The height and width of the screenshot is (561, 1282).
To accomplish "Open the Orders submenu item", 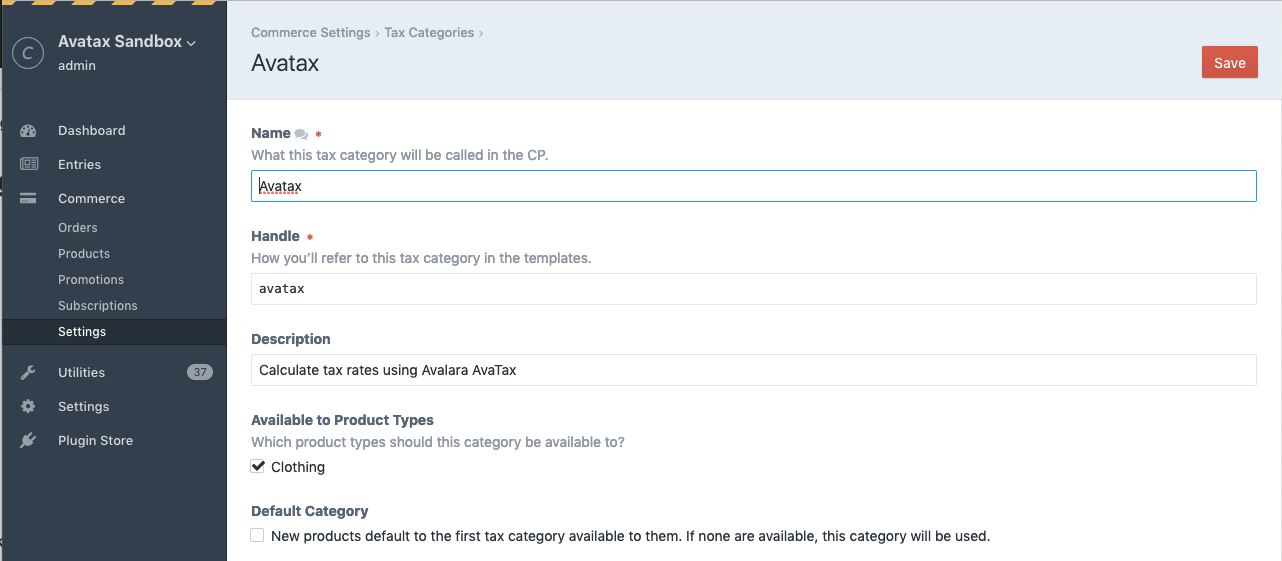I will pos(78,228).
